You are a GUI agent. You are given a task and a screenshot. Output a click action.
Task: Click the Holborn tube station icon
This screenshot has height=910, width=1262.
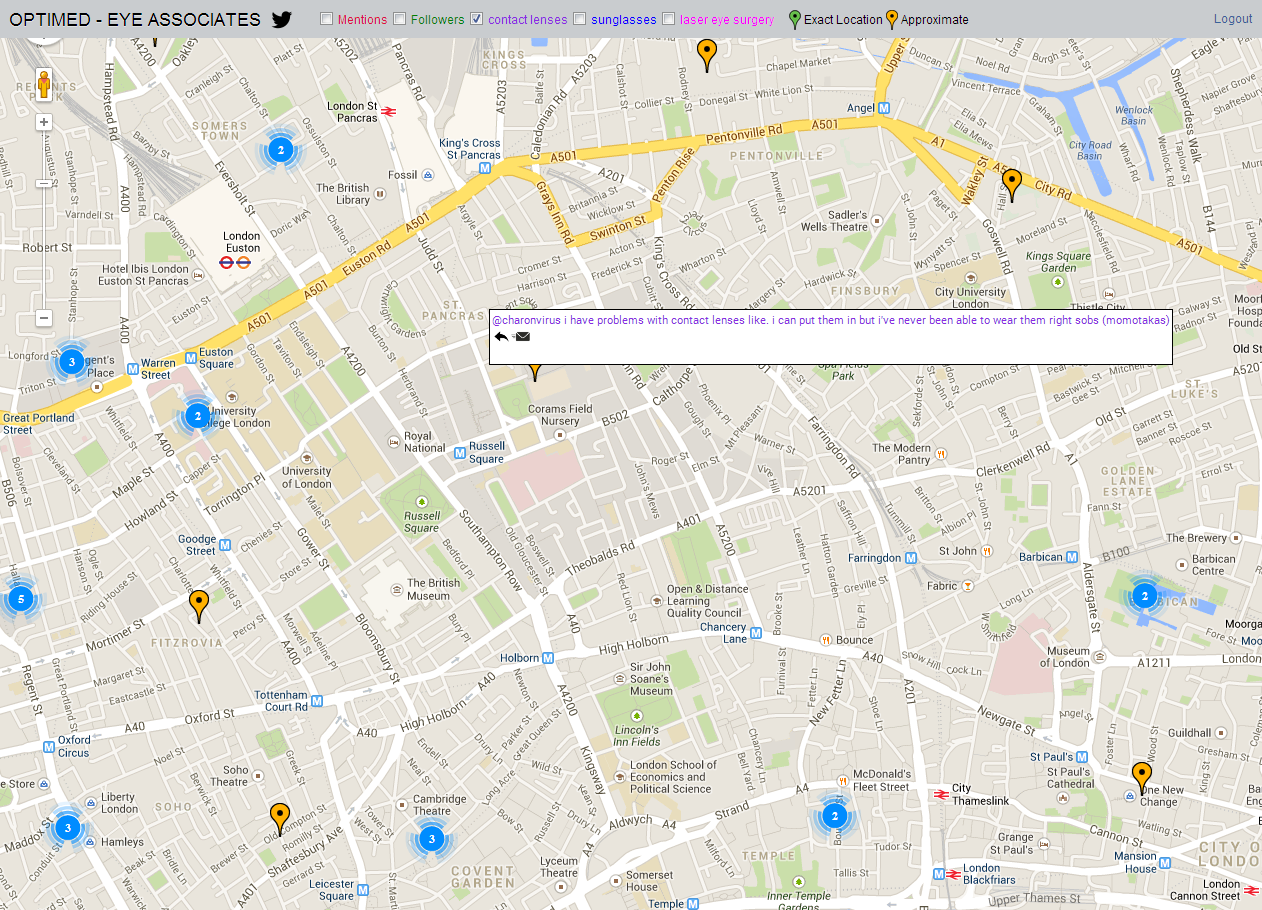549,658
